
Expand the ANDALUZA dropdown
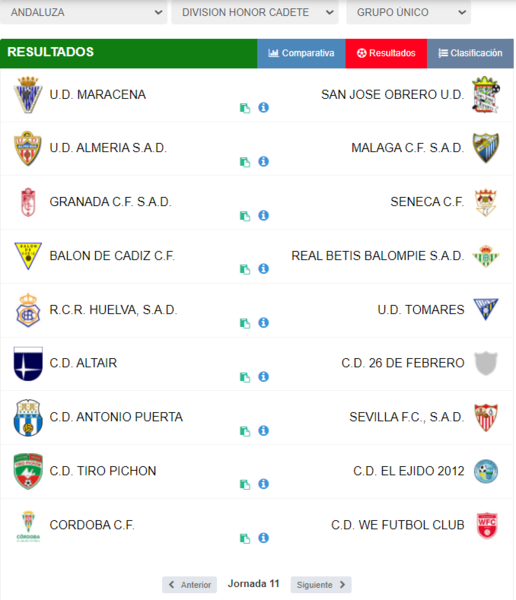[83, 12]
